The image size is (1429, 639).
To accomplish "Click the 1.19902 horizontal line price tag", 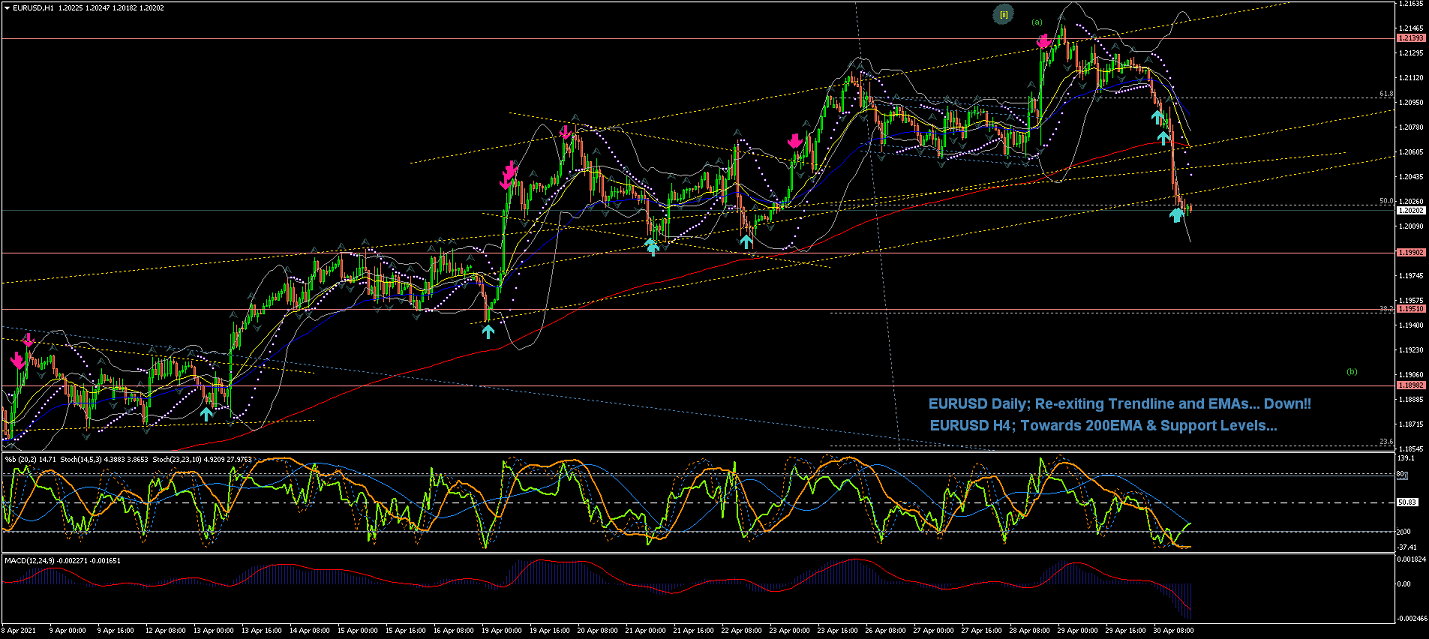I will [x=1411, y=253].
